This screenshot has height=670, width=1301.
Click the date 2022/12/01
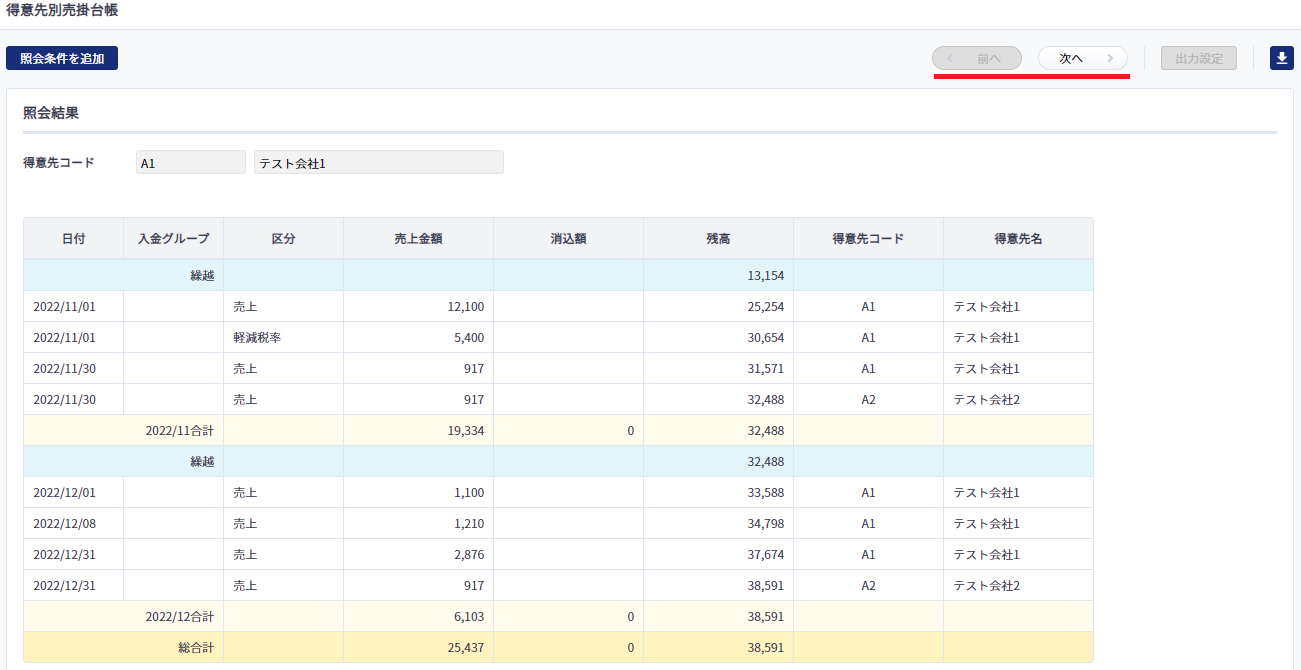[64, 493]
